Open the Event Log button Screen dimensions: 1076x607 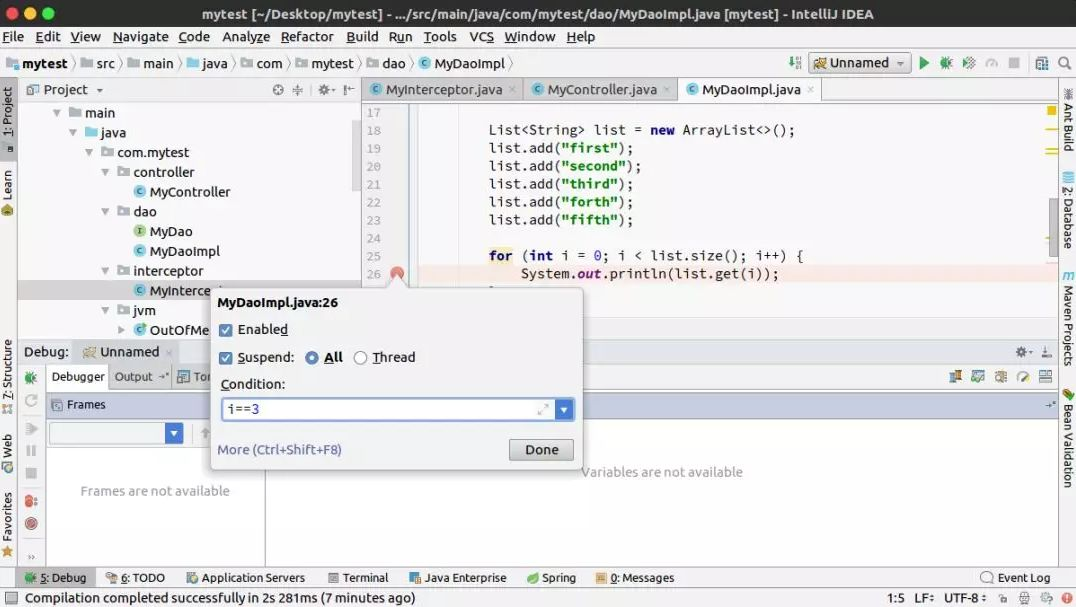[x=1016, y=578]
